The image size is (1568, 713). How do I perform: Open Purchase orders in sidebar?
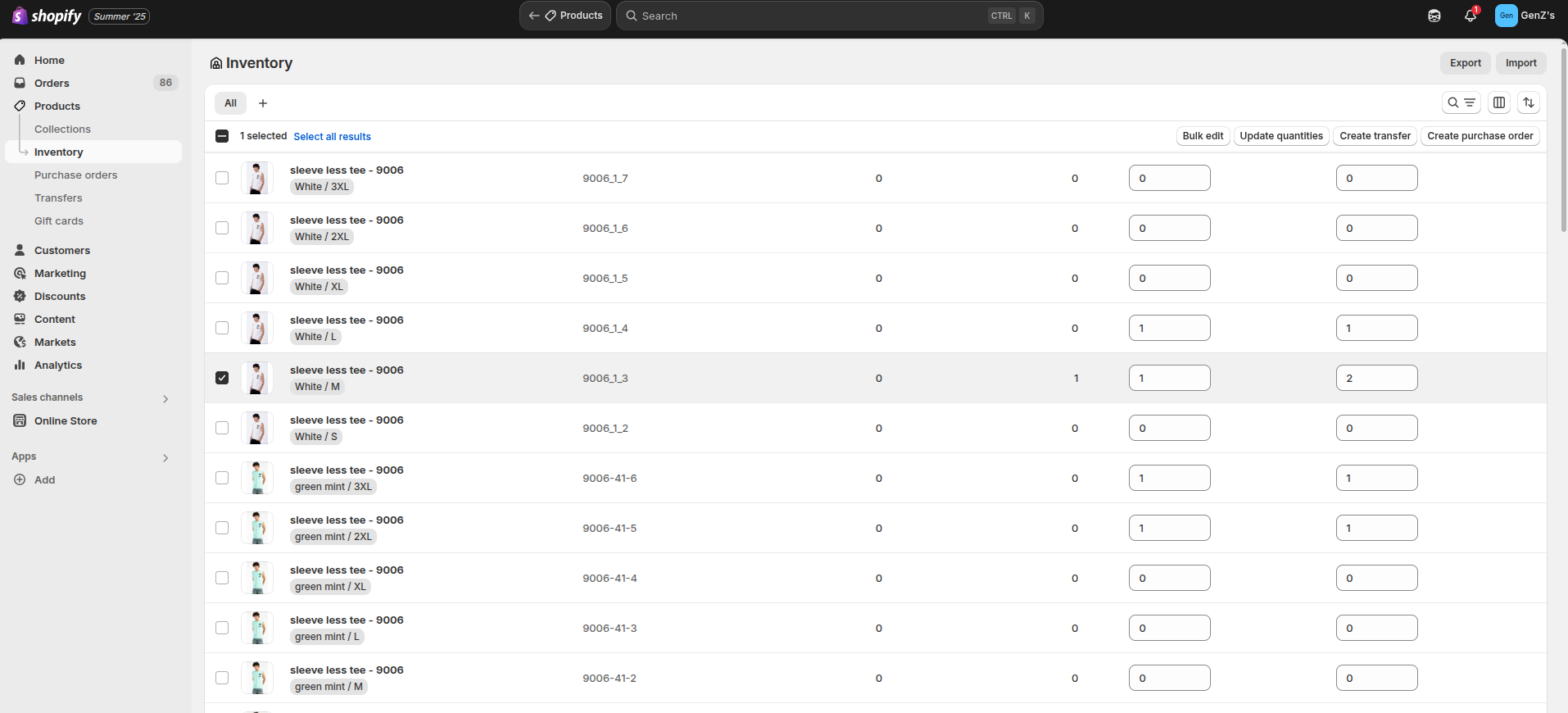pos(75,175)
